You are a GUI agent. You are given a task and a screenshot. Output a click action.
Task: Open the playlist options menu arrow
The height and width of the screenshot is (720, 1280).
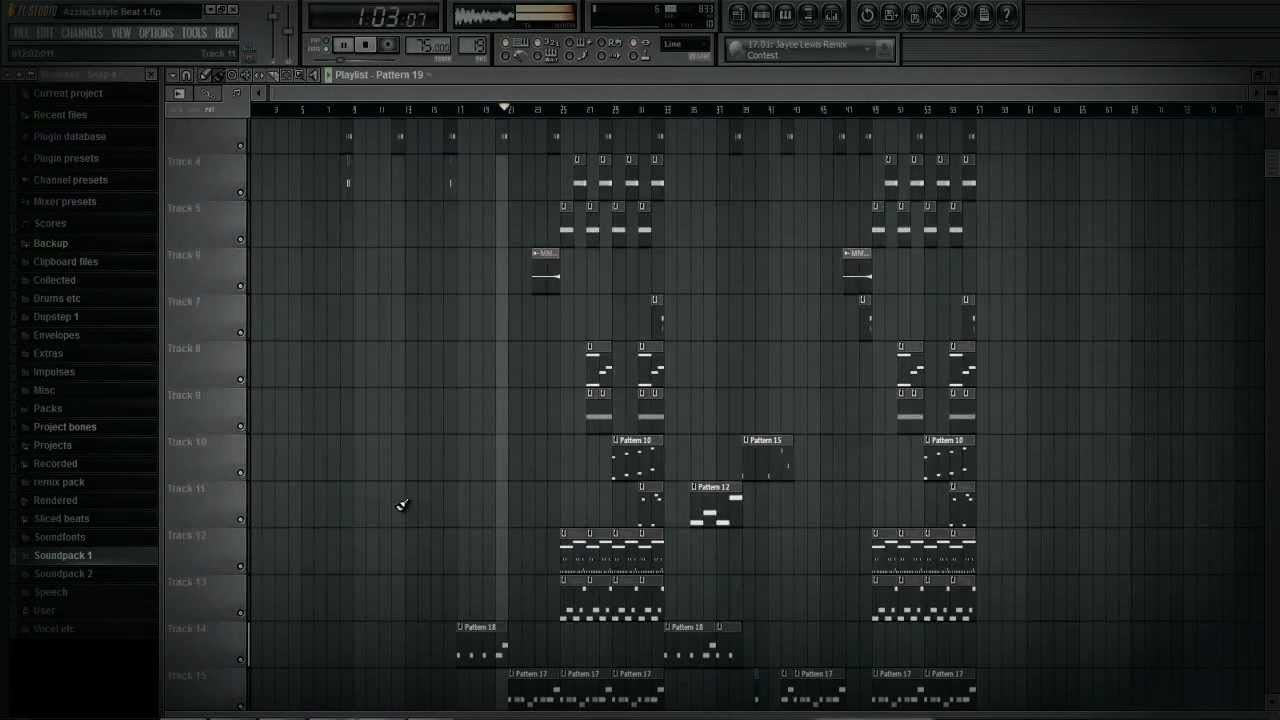[172, 75]
